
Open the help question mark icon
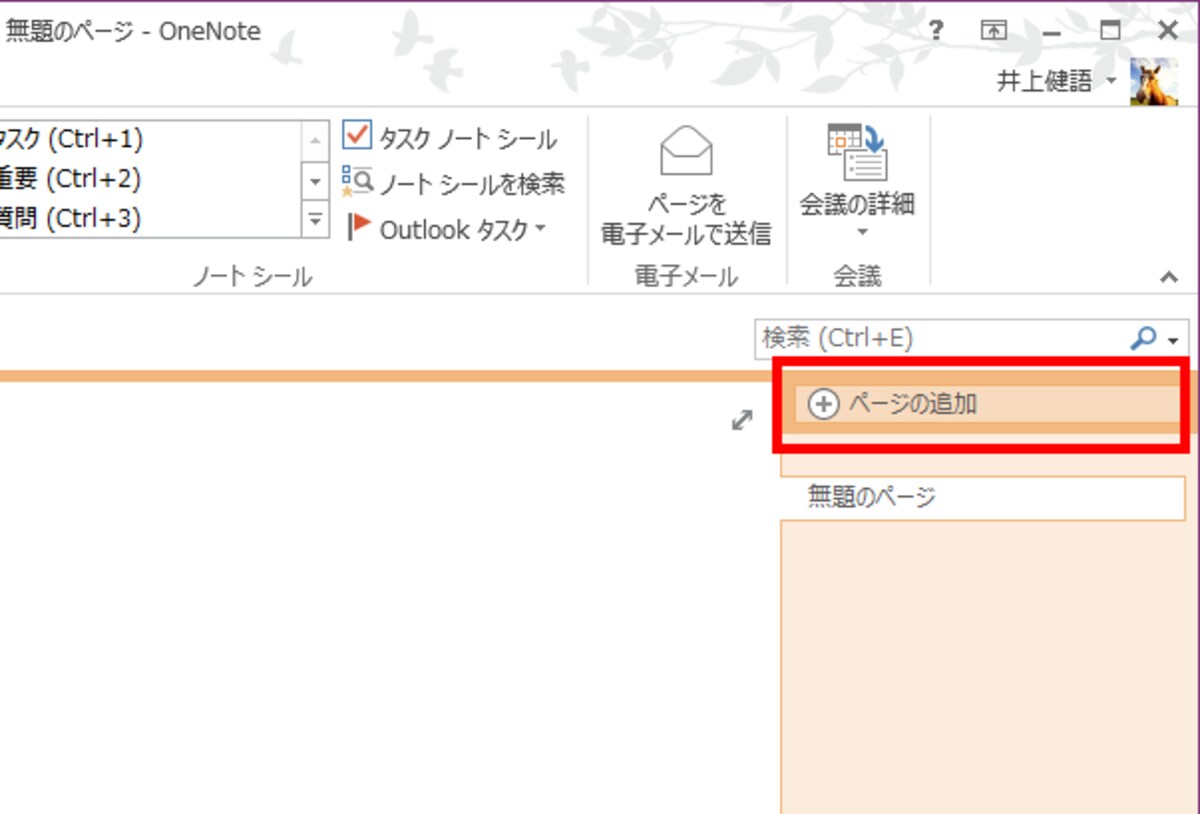click(x=936, y=31)
